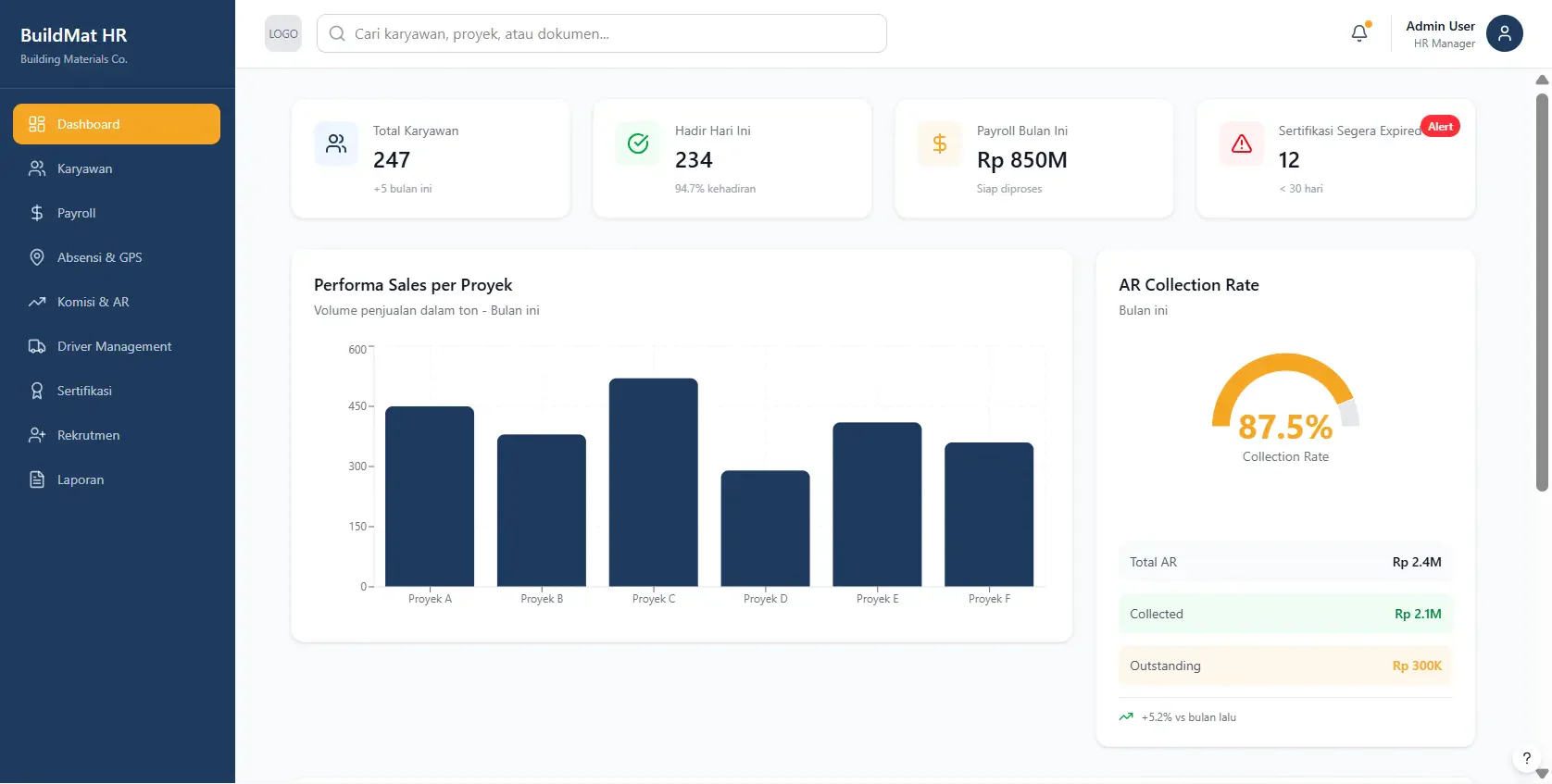Click the 87.5% collection rate value
This screenshot has height=784, width=1552.
click(1285, 427)
